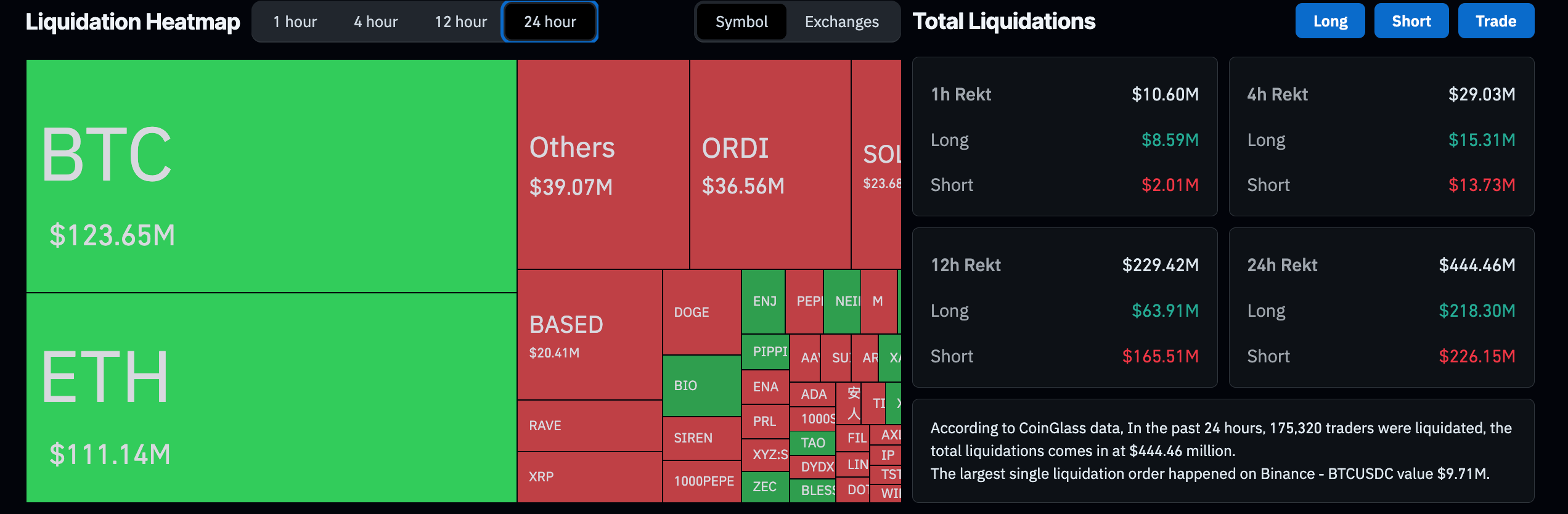Screen dimensions: 1568x514
Task: Click the green BTC heatmap tile
Action: click(271, 176)
